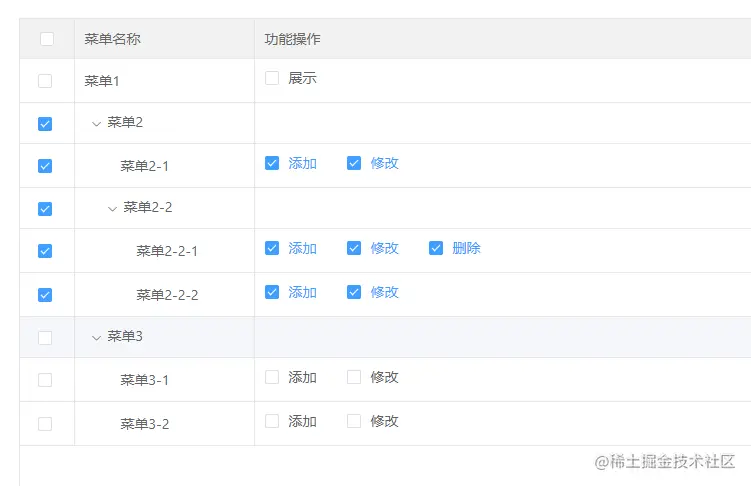Collapse the 菜单2-2 tree node chevron
The image size is (751, 486).
click(x=112, y=209)
